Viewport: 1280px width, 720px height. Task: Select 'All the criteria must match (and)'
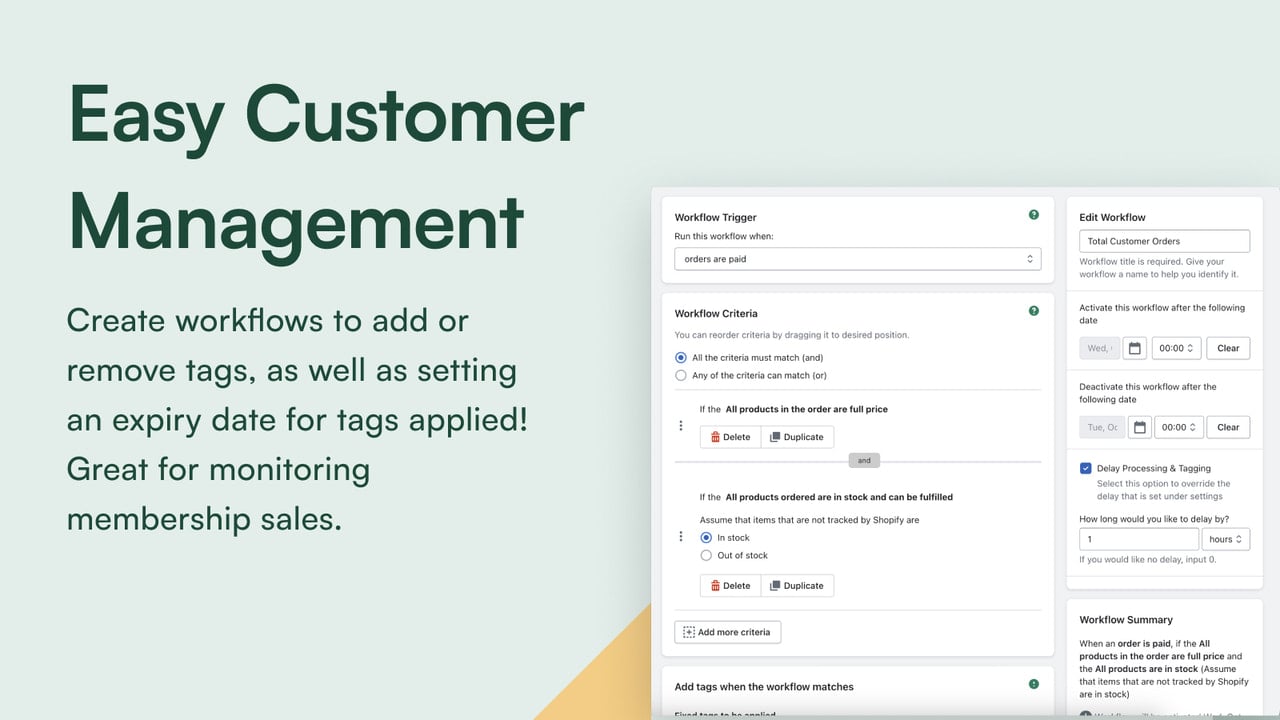coord(681,358)
